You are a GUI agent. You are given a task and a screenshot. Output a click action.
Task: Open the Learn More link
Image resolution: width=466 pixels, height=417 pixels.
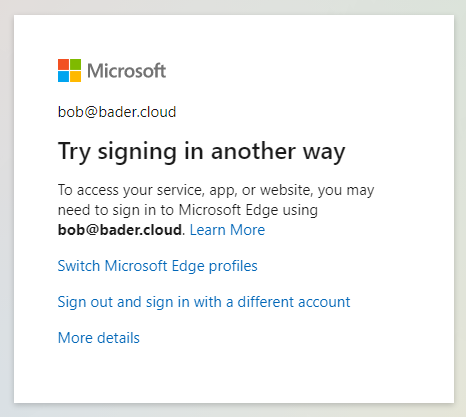coord(227,230)
